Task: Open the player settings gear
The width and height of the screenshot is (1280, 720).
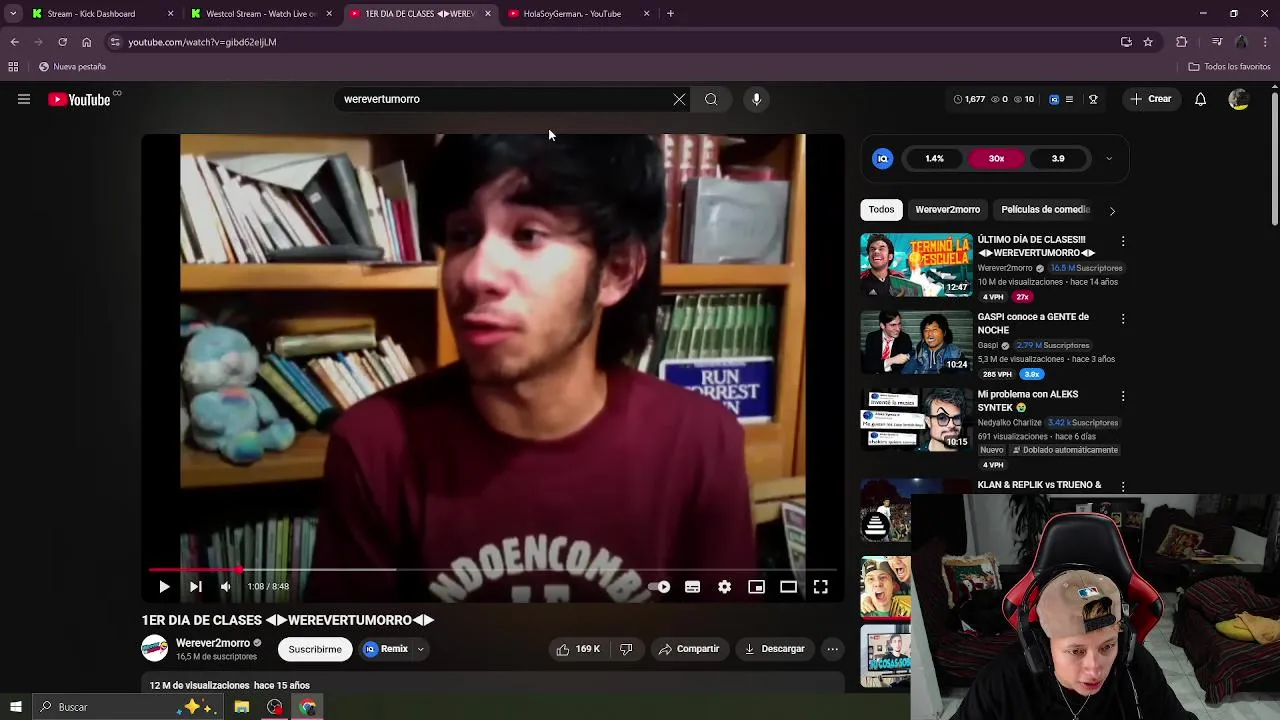Action: coord(724,587)
